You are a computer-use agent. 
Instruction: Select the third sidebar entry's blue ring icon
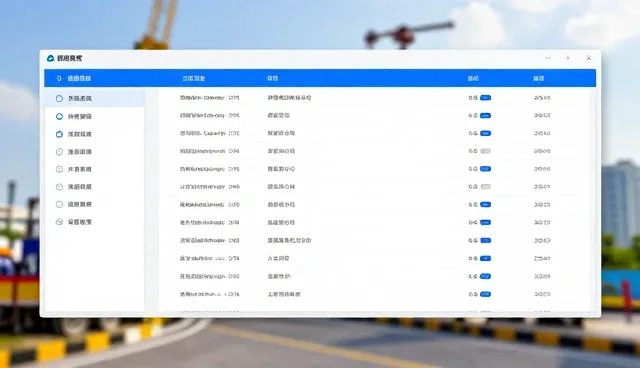point(59,134)
